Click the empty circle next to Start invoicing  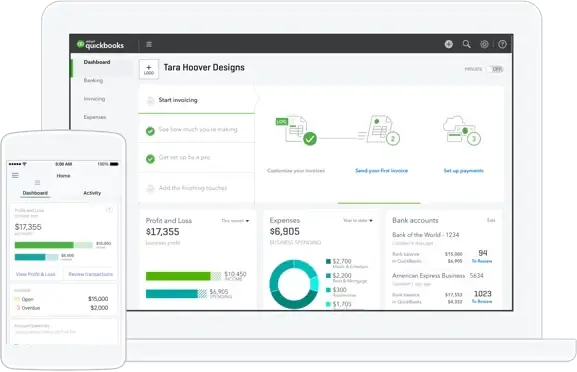(x=150, y=100)
